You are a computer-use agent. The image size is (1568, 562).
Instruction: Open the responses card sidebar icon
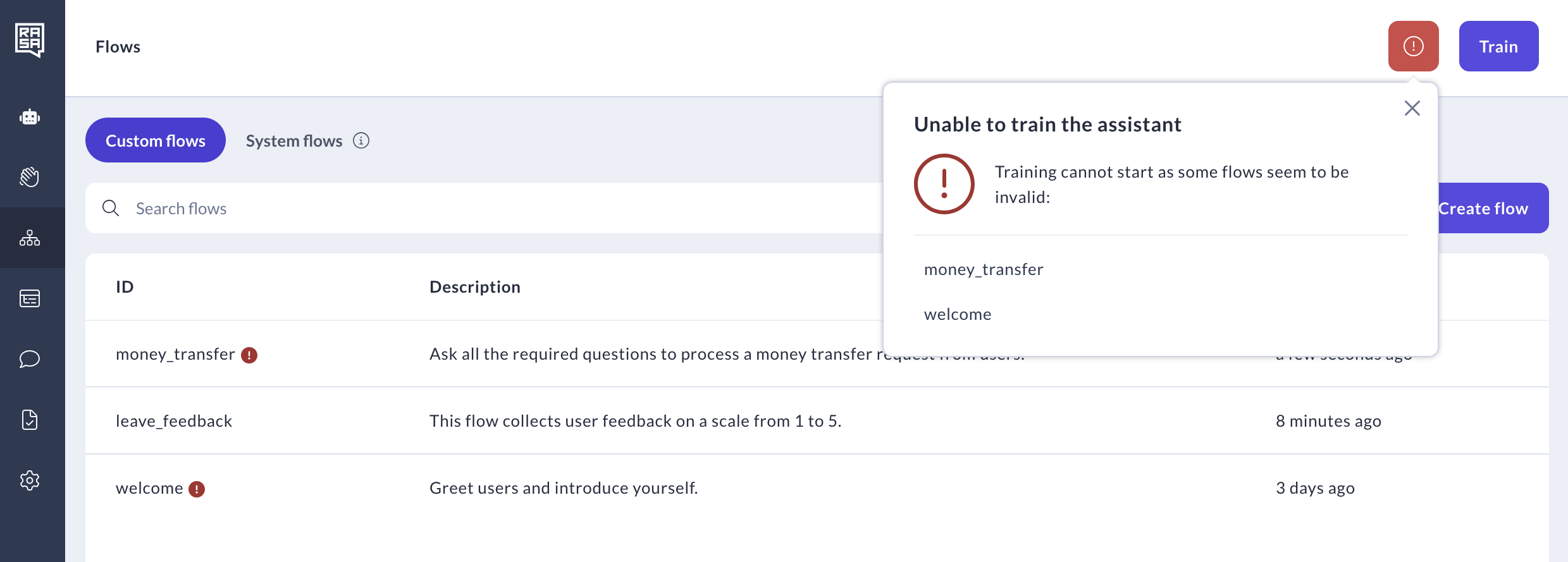click(30, 298)
